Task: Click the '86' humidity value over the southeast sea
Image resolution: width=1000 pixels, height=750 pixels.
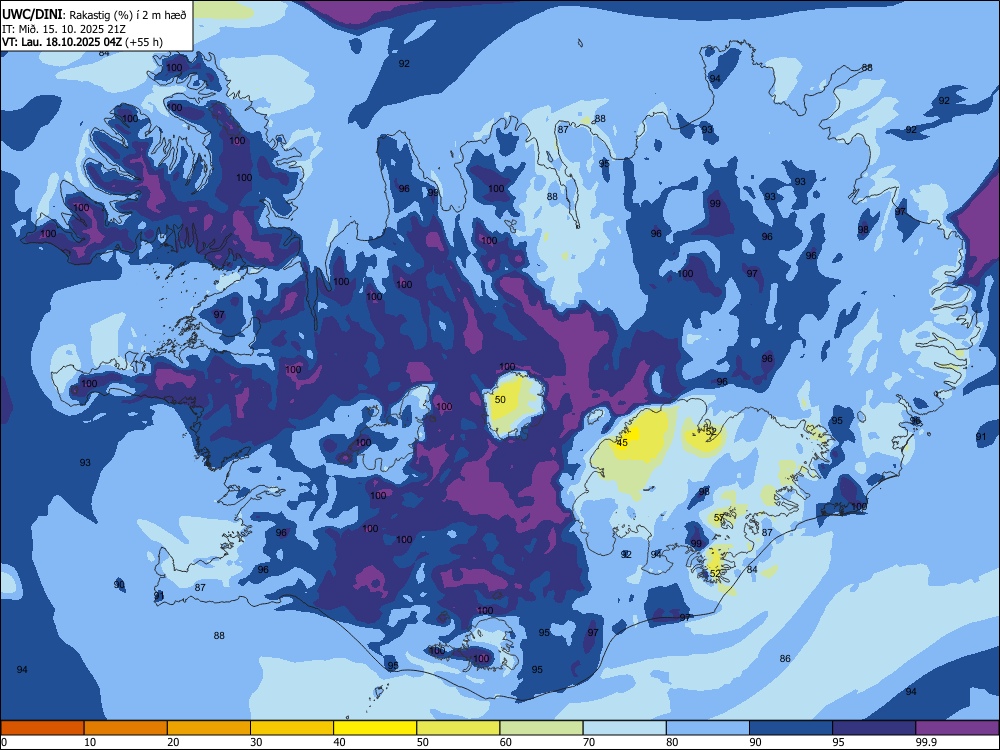Action: (785, 658)
